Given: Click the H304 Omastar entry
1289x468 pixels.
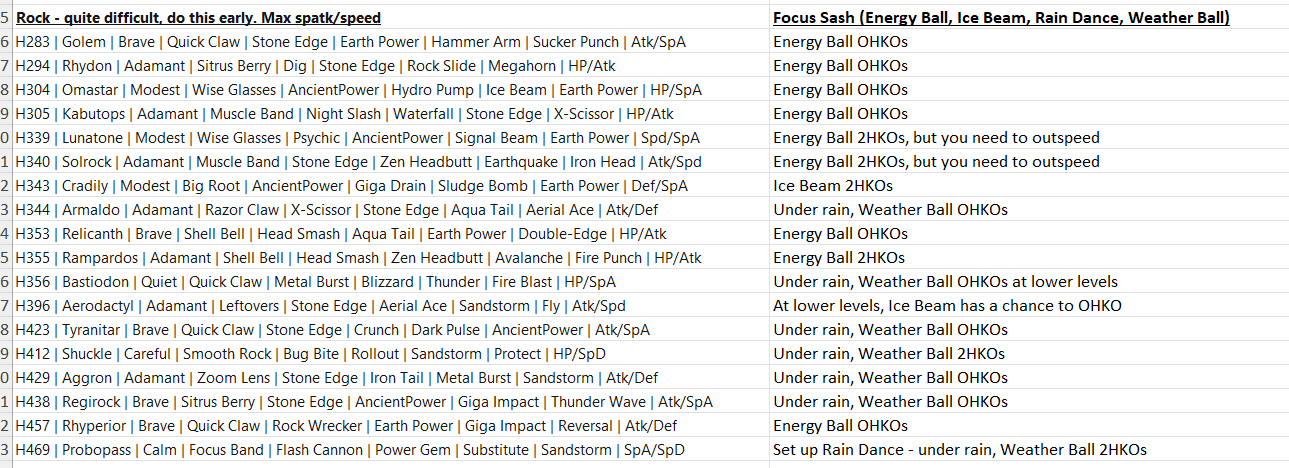Looking at the screenshot, I should [391, 90].
